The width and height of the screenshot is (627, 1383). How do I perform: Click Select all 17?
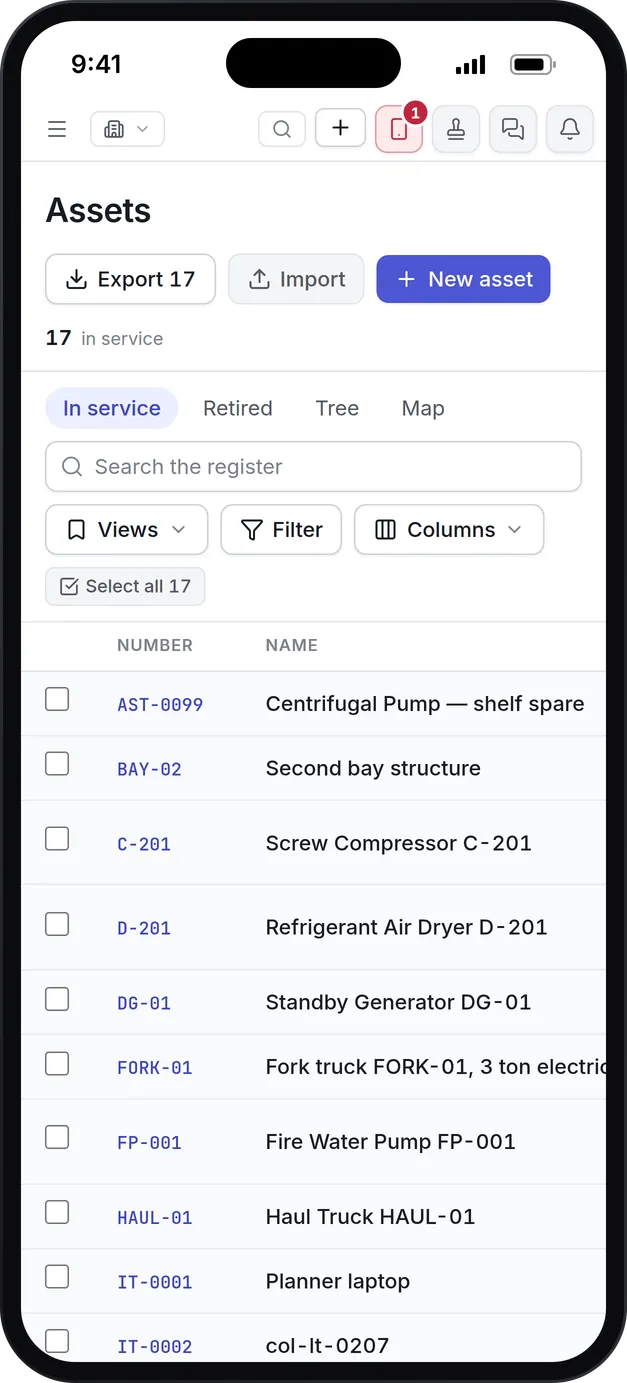click(125, 587)
